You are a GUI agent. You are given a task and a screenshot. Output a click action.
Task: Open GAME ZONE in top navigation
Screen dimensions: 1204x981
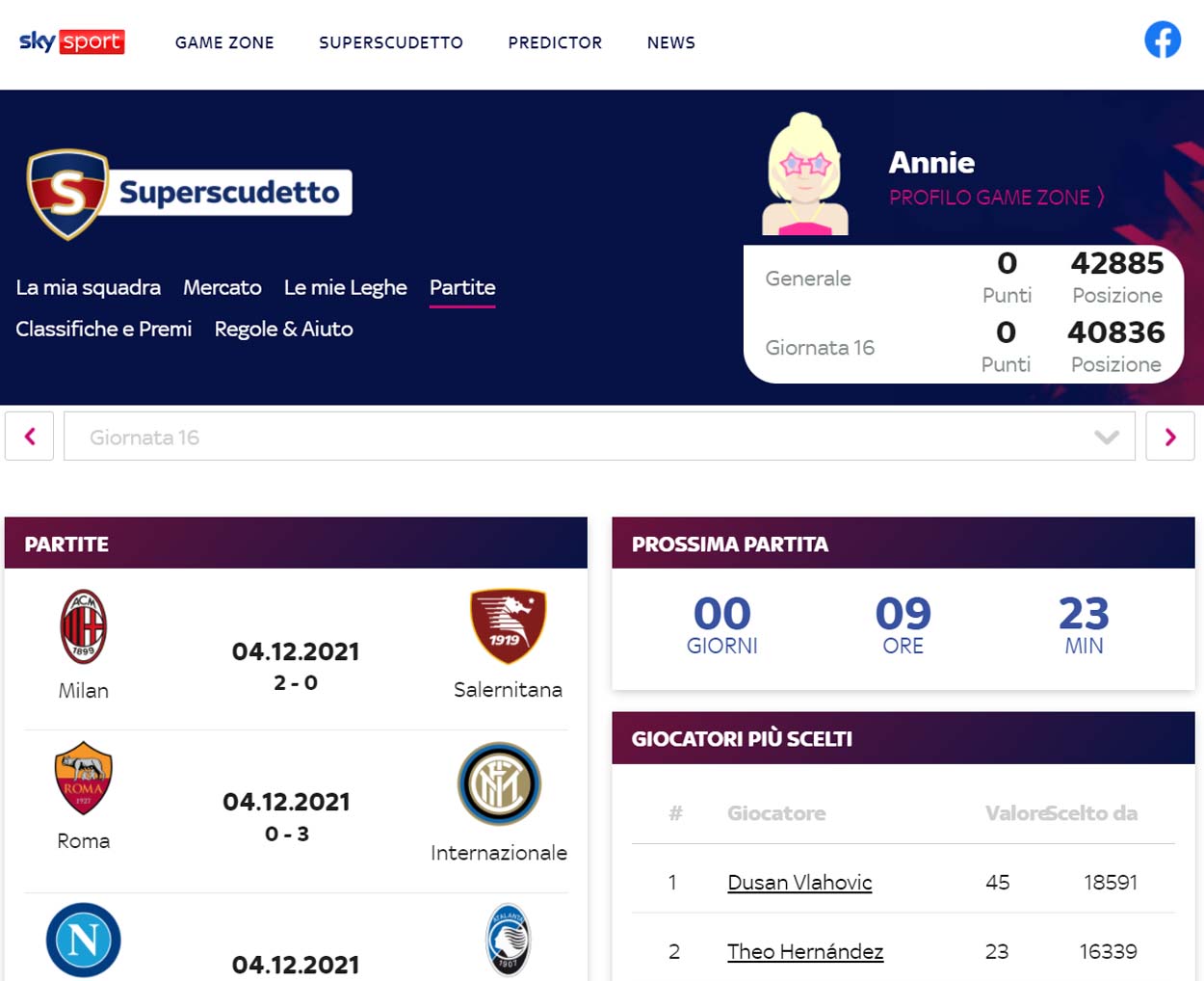point(224,42)
